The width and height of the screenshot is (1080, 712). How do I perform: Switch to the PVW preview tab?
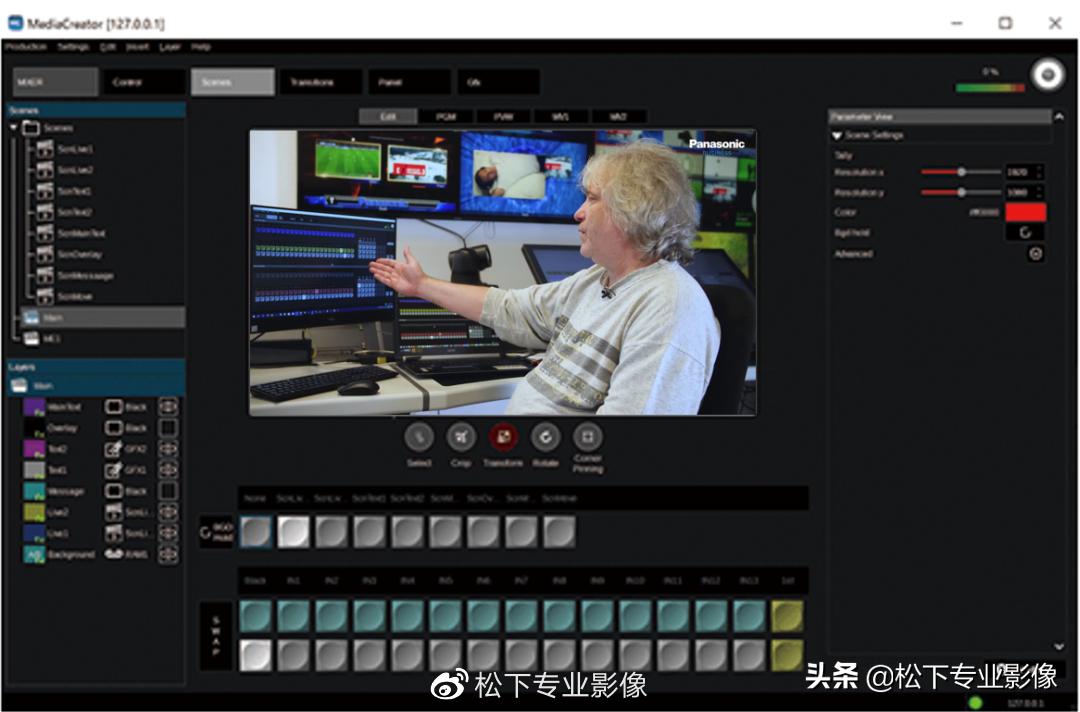(503, 116)
